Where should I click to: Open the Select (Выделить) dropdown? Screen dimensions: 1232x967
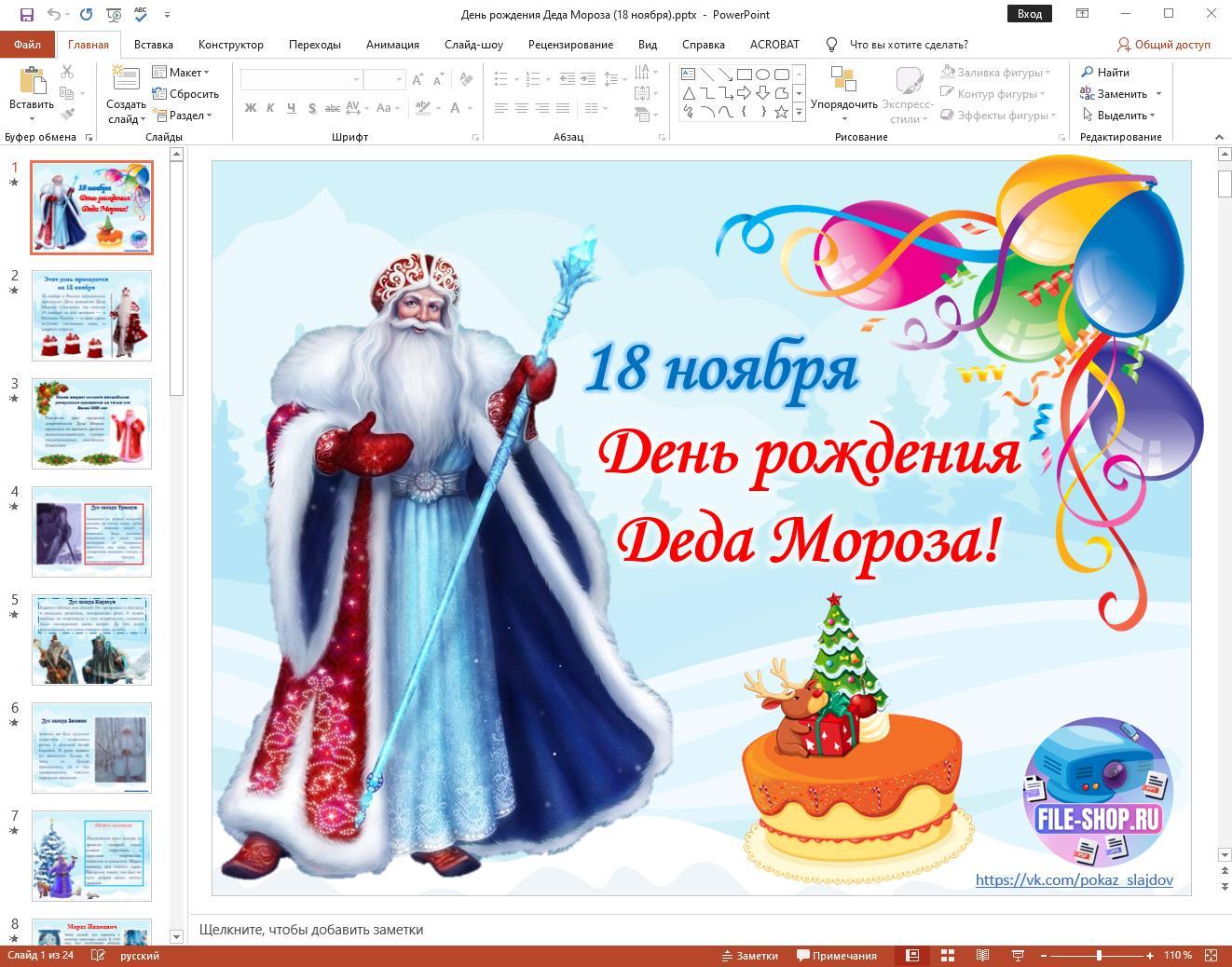1119,115
